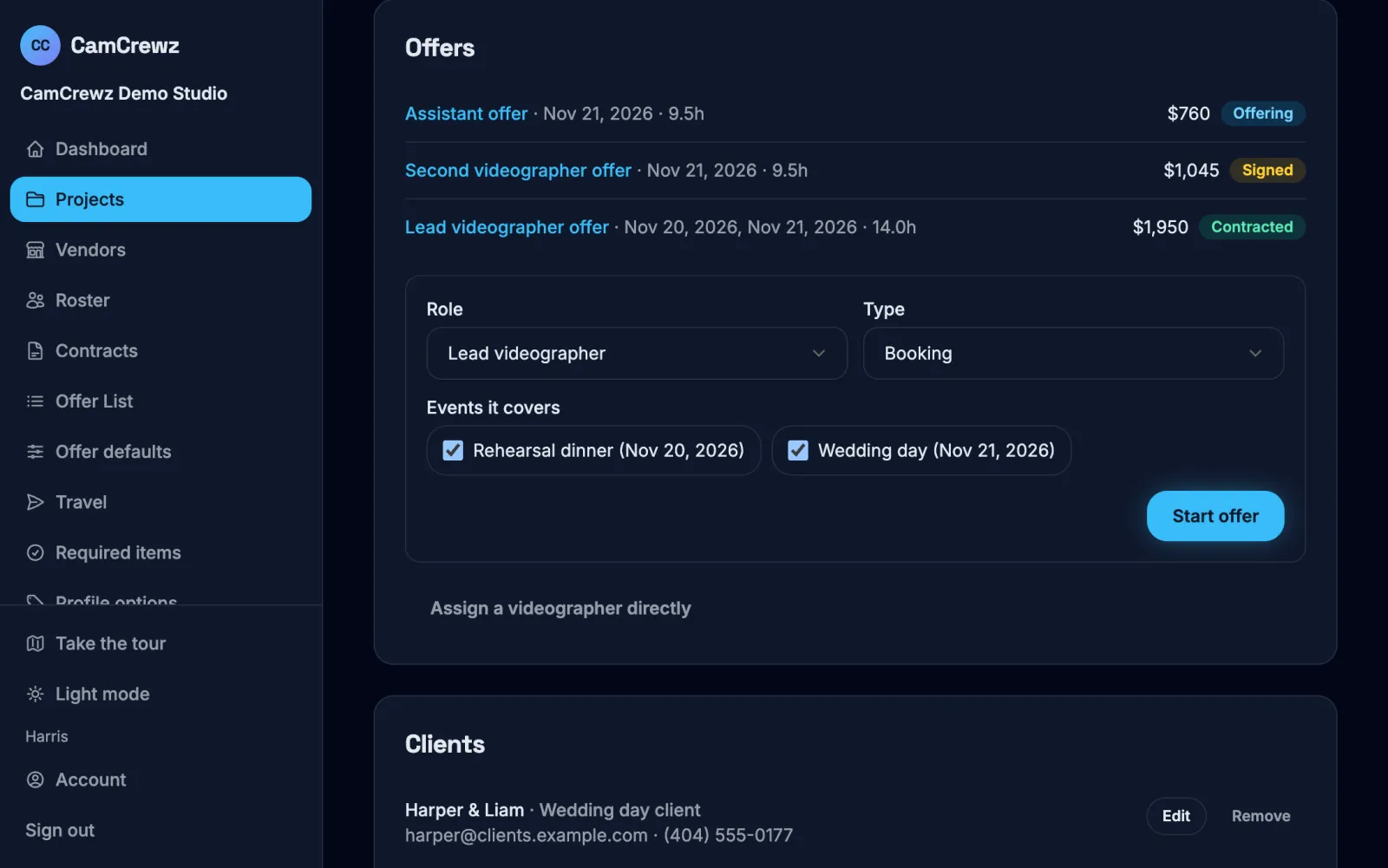Click the $760 offer amount
The height and width of the screenshot is (868, 1388).
[x=1188, y=114]
